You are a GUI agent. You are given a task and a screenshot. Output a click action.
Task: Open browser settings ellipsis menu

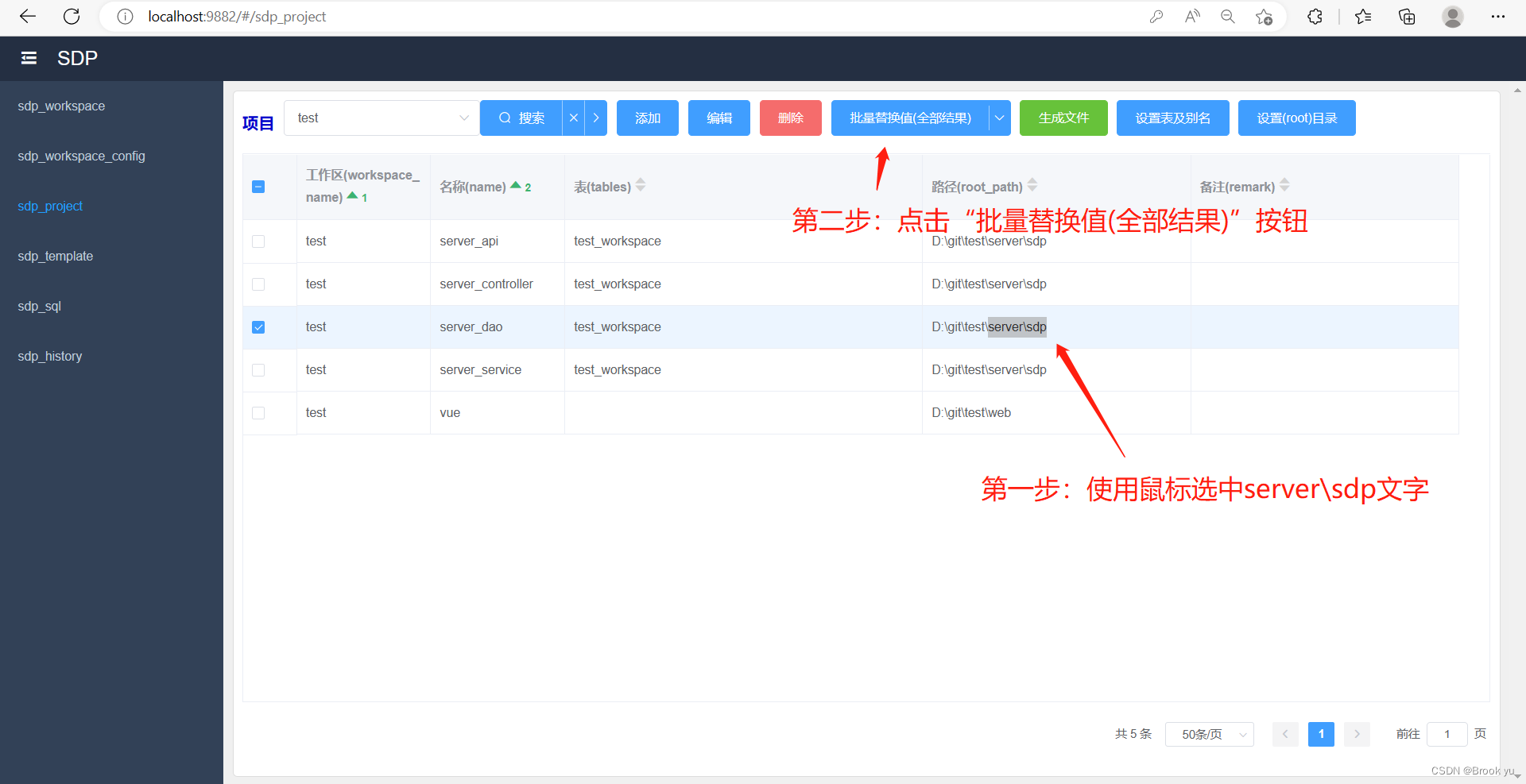pos(1498,17)
